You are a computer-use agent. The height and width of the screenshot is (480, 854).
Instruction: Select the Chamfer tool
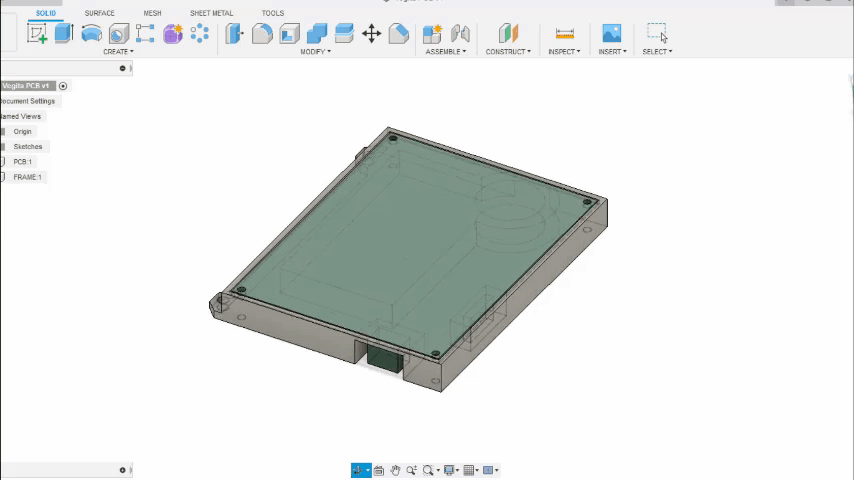399,33
